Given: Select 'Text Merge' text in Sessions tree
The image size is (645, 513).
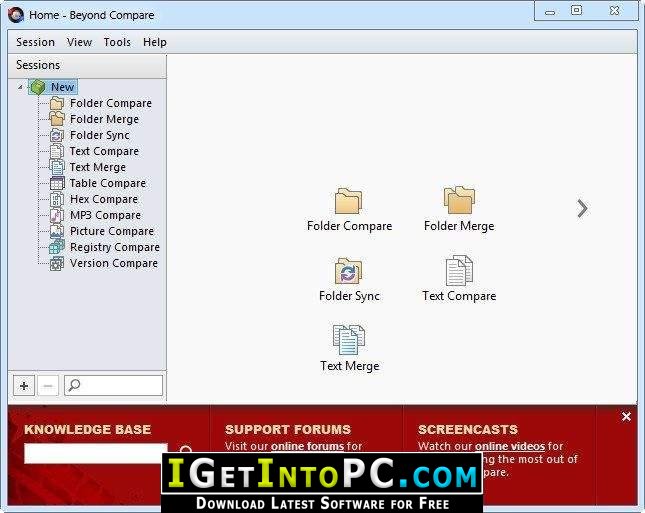Looking at the screenshot, I should 97,167.
